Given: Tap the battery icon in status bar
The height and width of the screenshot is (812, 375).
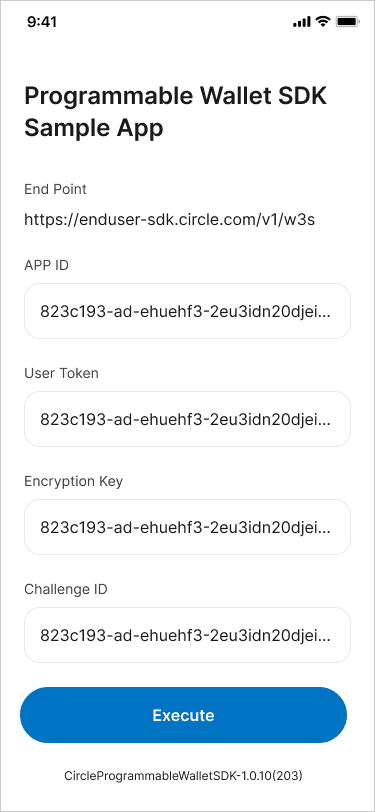Looking at the screenshot, I should (348, 22).
